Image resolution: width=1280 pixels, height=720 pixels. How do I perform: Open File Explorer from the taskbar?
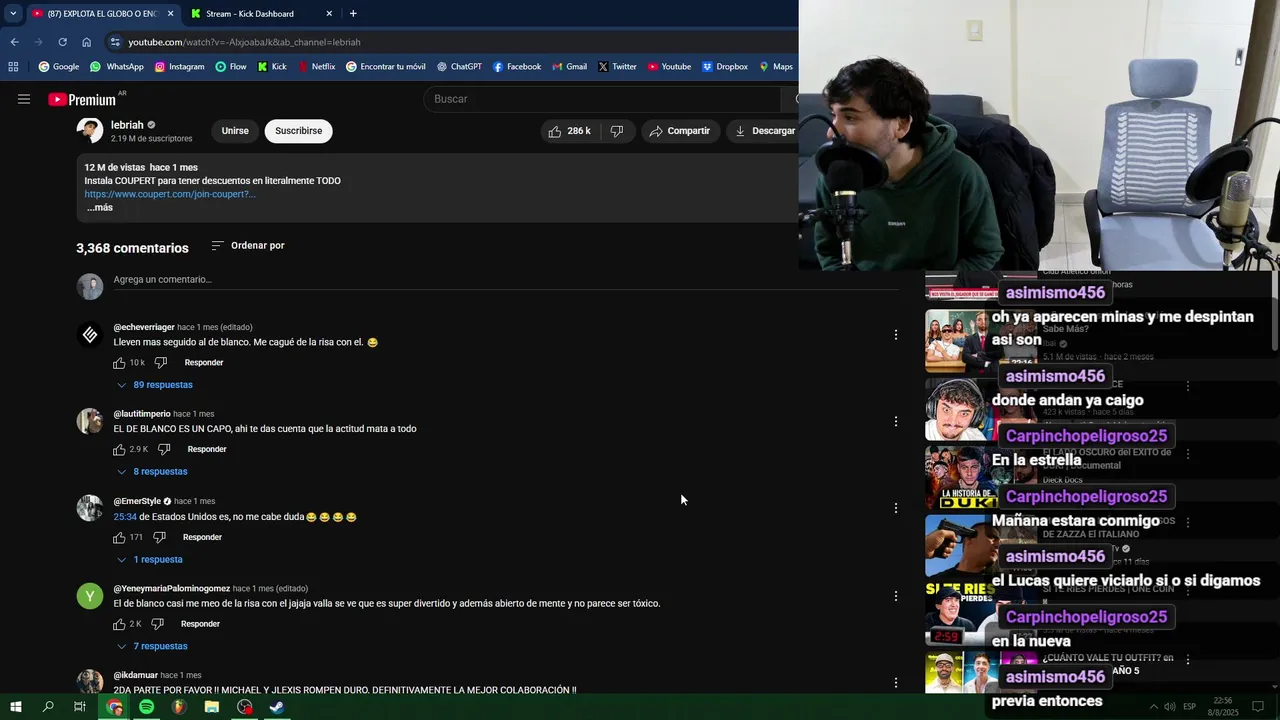pyautogui.click(x=212, y=707)
